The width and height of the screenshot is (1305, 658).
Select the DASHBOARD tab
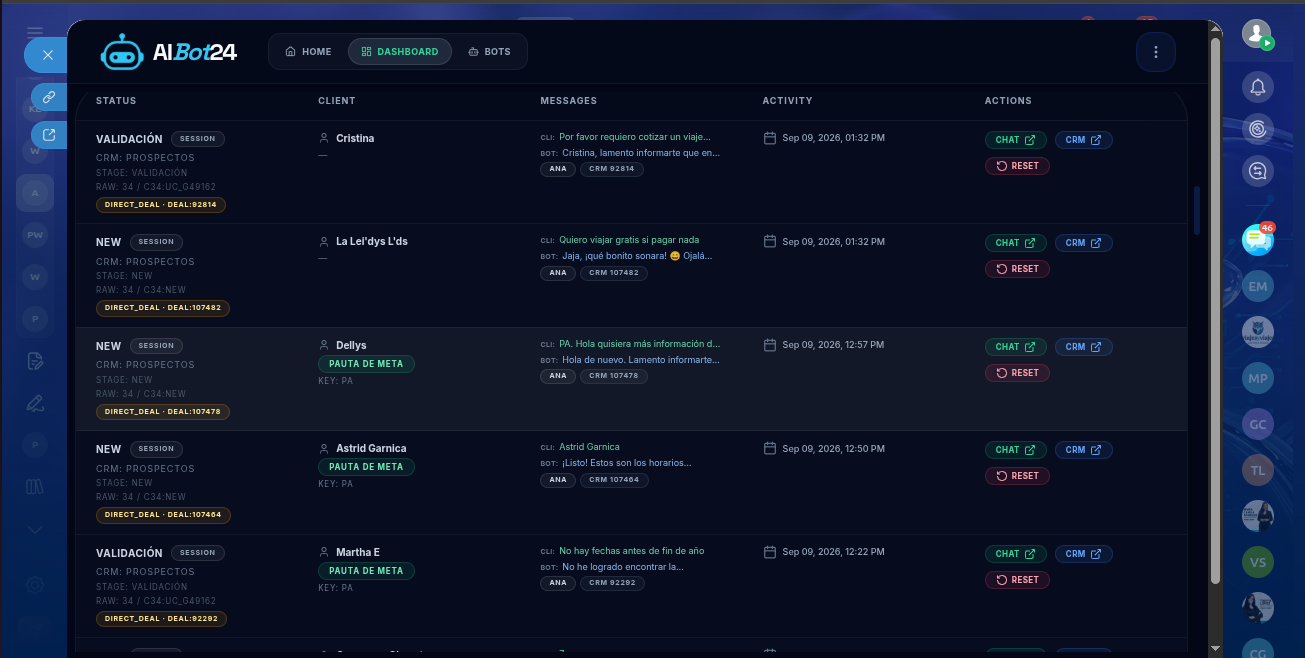coord(400,52)
